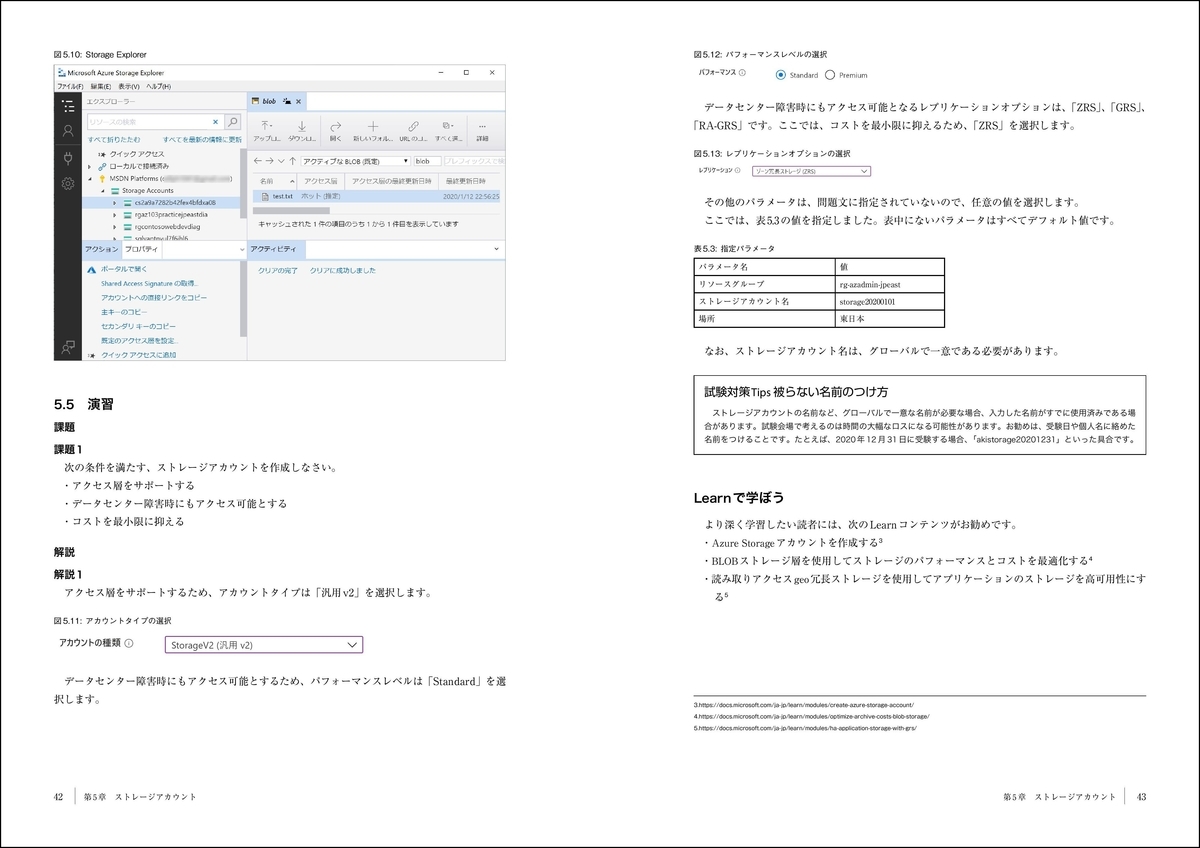Viewport: 1200px width, 848px height.
Task: Click the Download toolbar icon
Action: point(301,127)
